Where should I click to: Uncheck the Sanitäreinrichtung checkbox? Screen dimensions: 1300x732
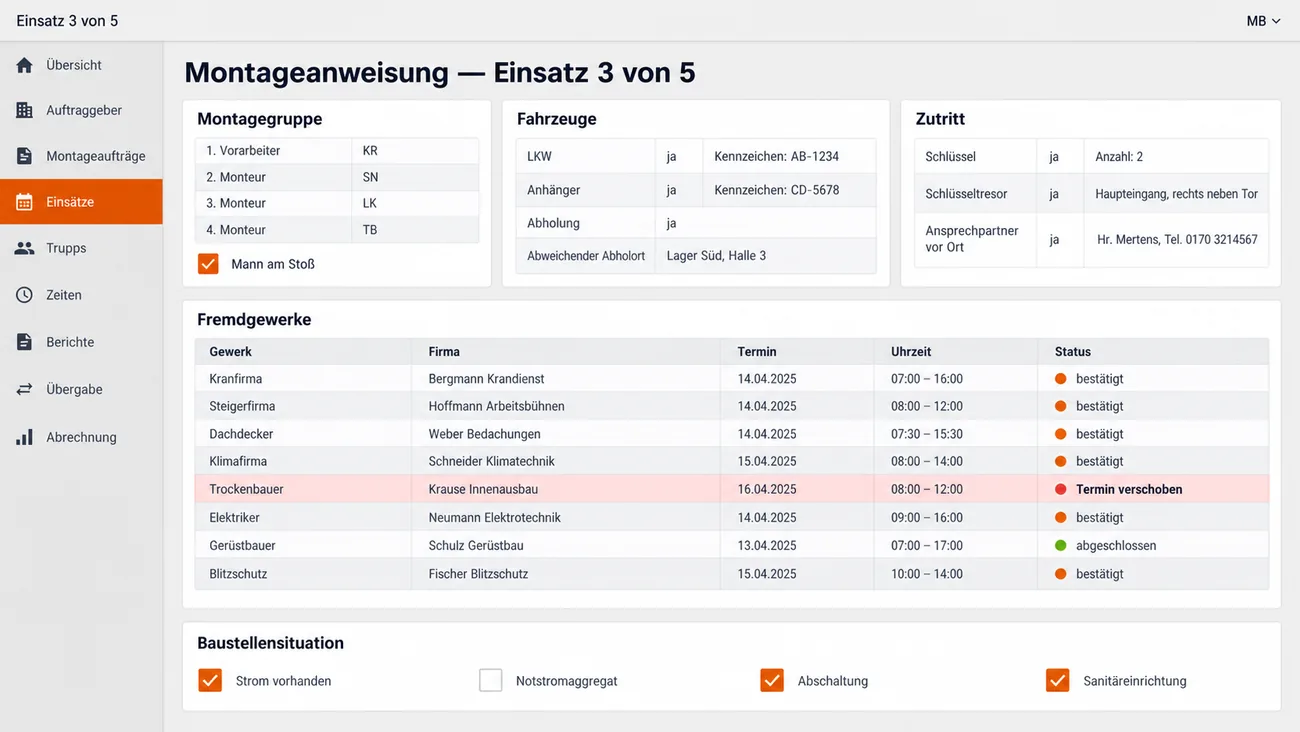coord(1057,680)
